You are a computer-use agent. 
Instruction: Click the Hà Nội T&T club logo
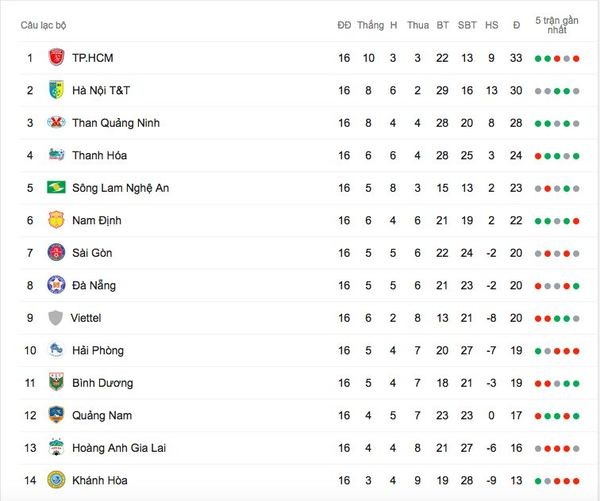pos(56,90)
